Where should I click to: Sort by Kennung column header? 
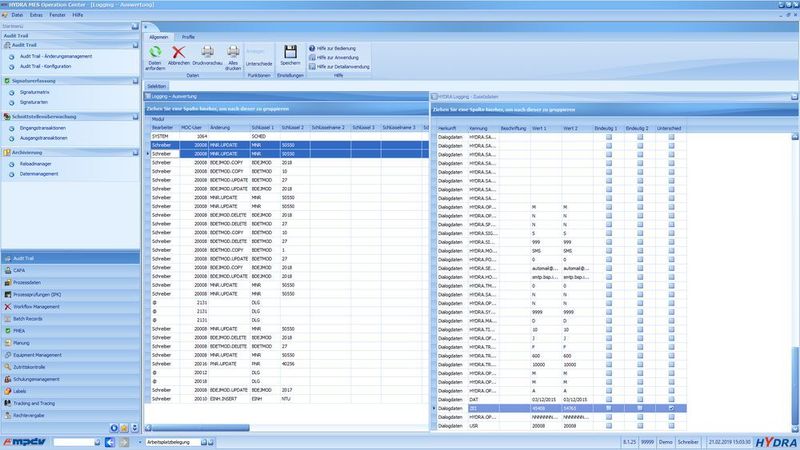coord(478,128)
